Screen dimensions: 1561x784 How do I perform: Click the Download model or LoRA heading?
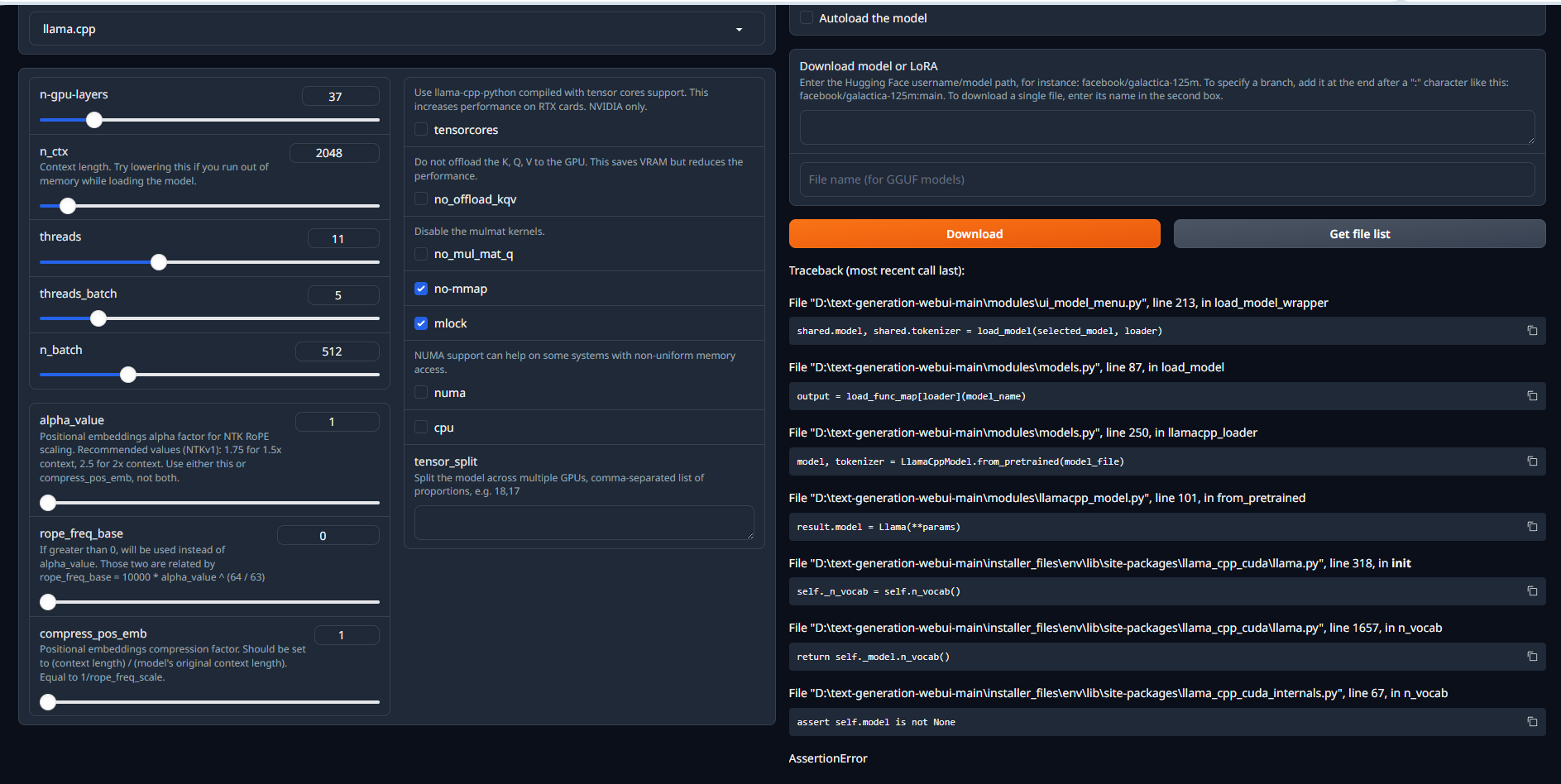coord(869,66)
